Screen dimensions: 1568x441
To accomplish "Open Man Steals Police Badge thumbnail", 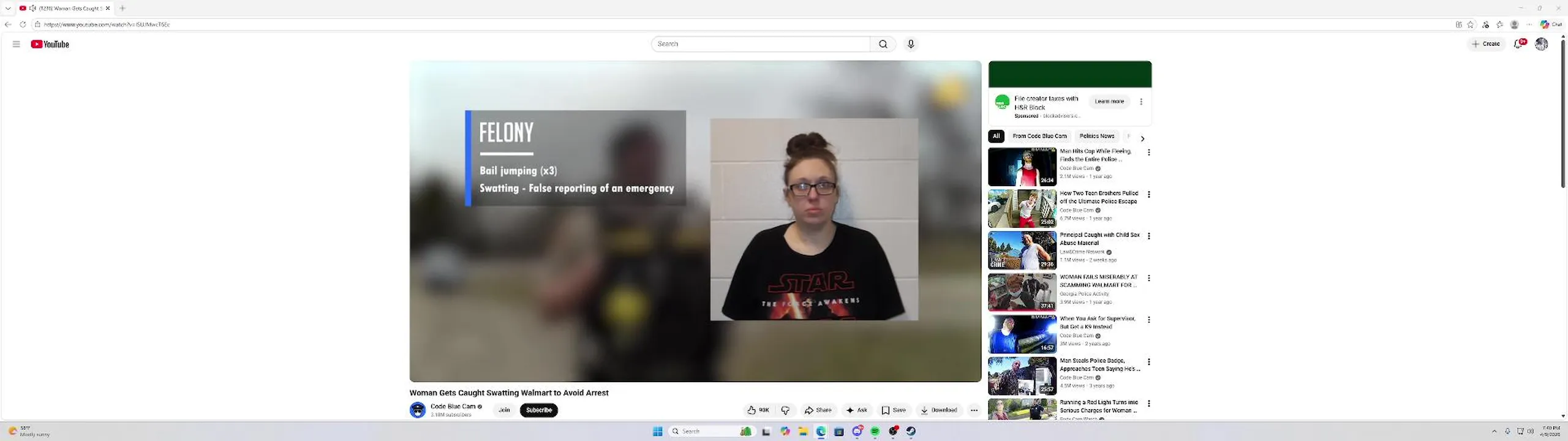I will click(1022, 376).
